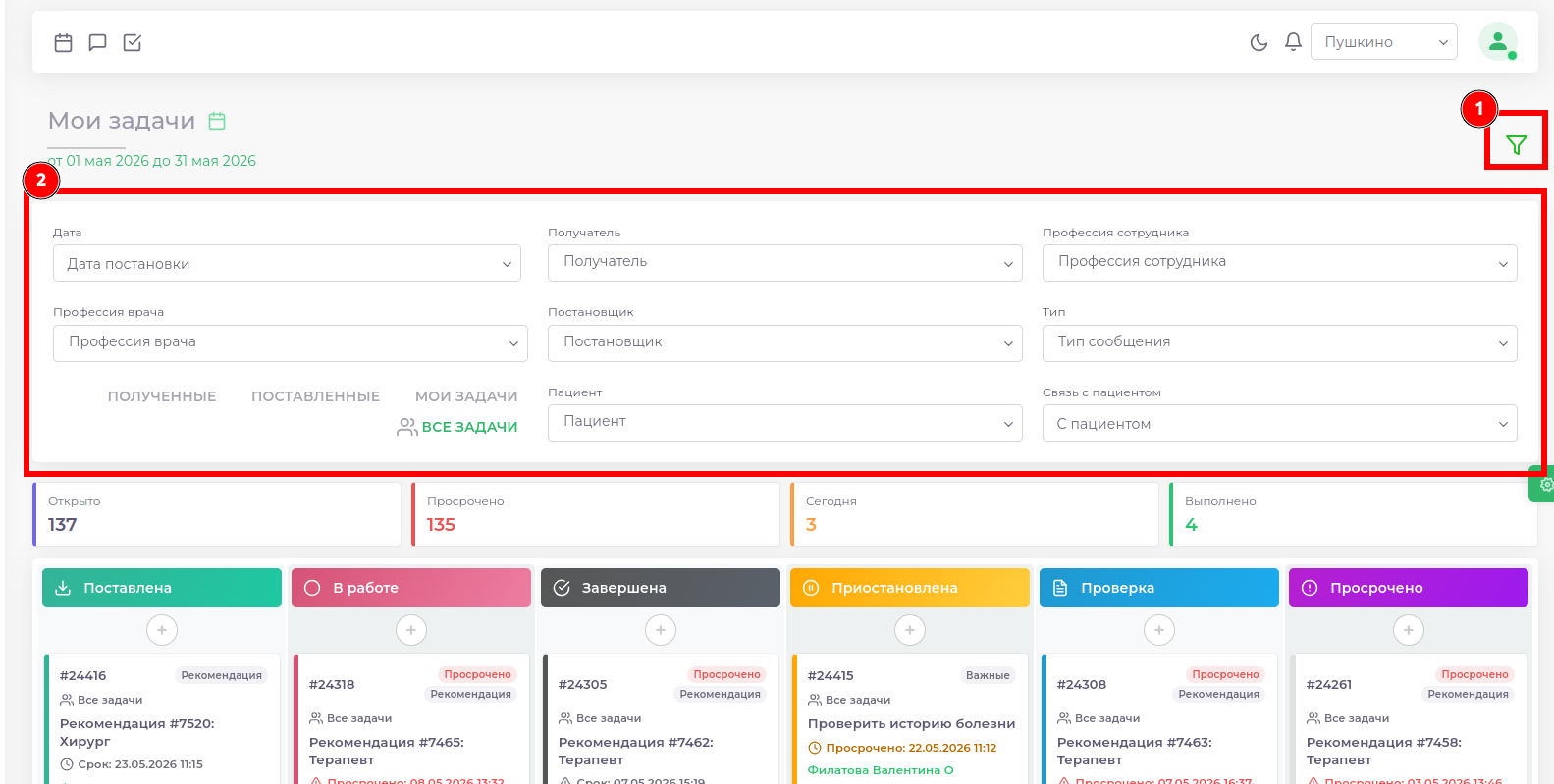Open the calendar icon in top bar
This screenshot has width=1554, height=784.
pos(63,42)
